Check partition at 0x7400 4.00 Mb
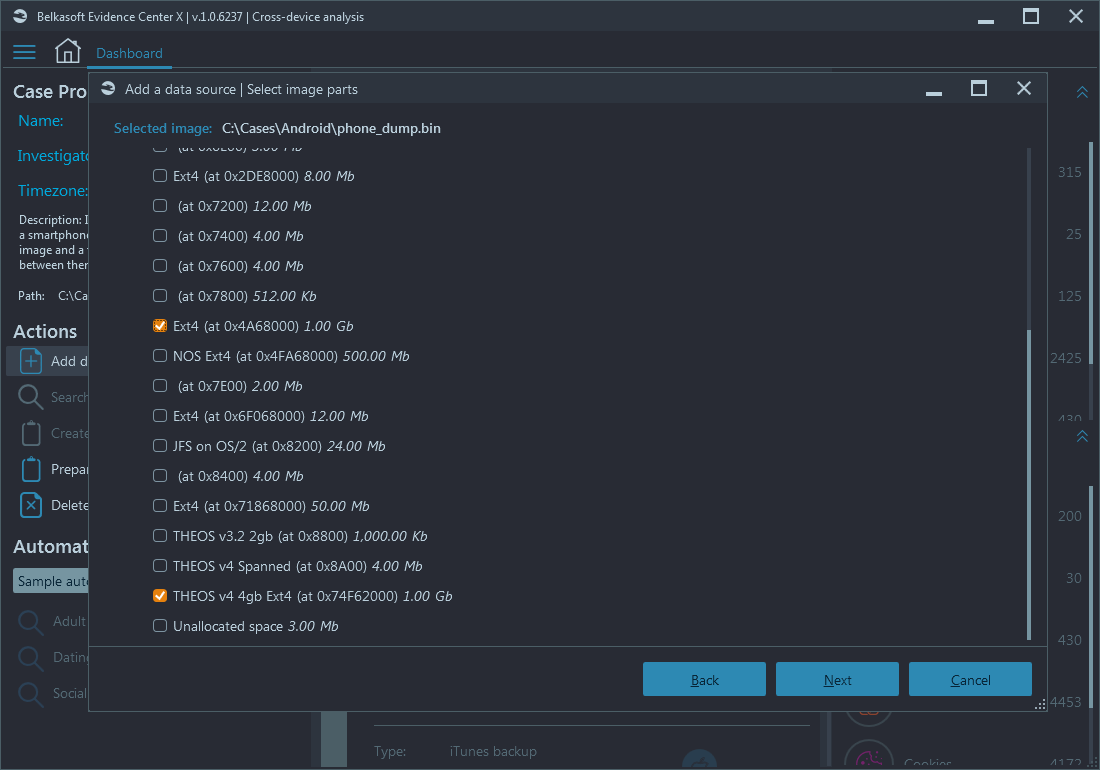The image size is (1100, 770). tap(160, 236)
